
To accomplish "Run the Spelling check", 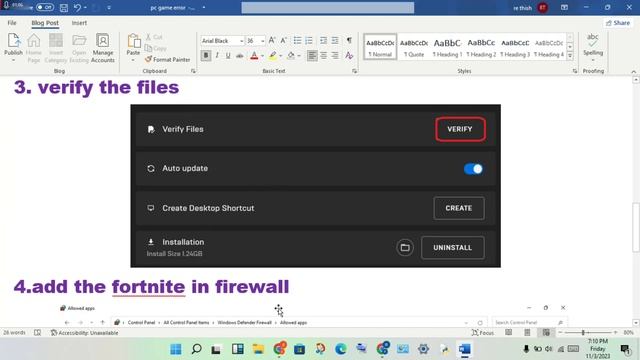I will point(593,47).
